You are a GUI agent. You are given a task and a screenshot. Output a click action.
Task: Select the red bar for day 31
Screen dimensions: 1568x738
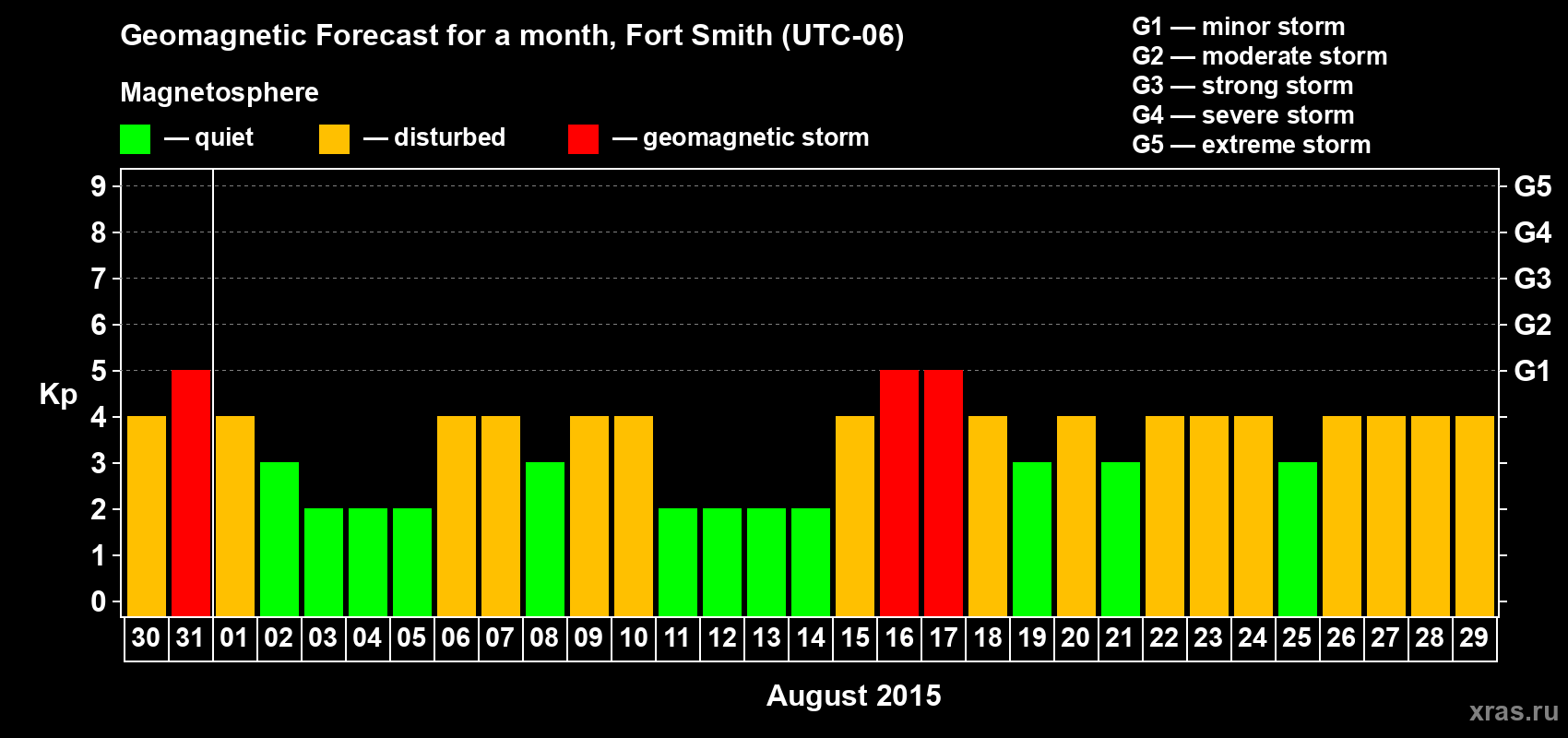(191, 494)
